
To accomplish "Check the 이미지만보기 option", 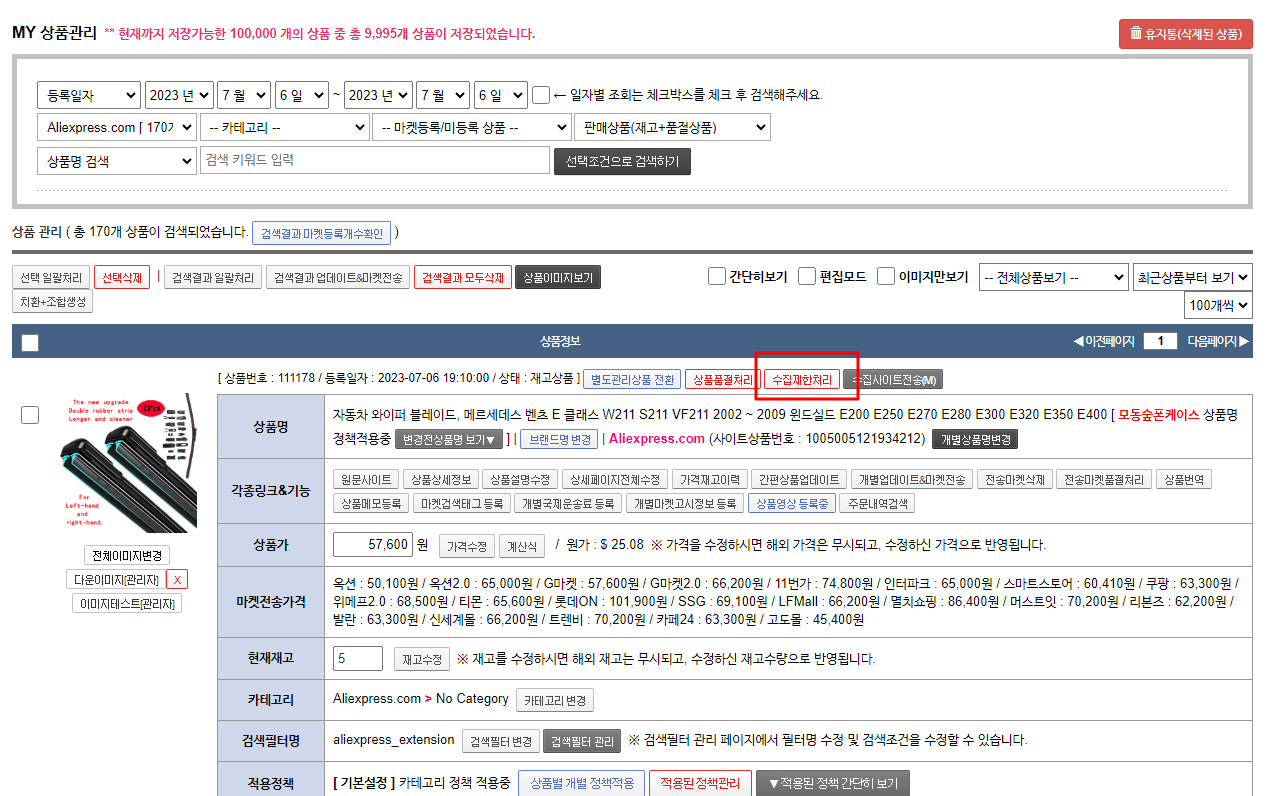I will coord(886,277).
